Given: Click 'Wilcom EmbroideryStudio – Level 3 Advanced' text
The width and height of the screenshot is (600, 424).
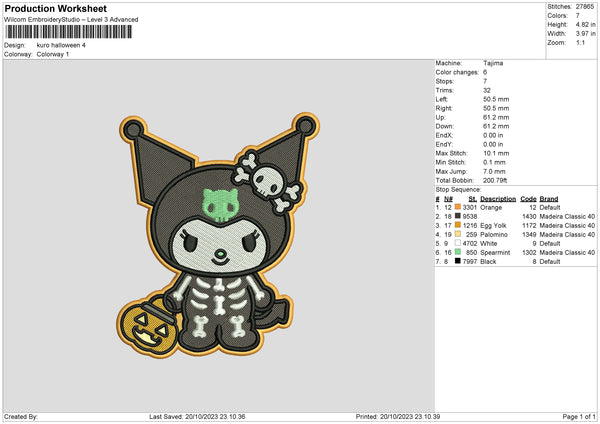Looking at the screenshot, I should pos(71,20).
